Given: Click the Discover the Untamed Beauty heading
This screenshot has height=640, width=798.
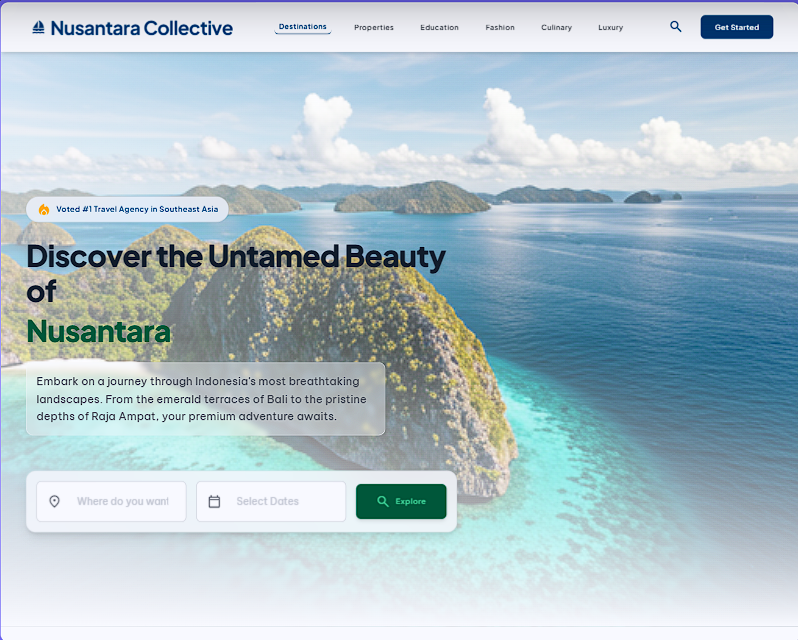Looking at the screenshot, I should point(236,275).
